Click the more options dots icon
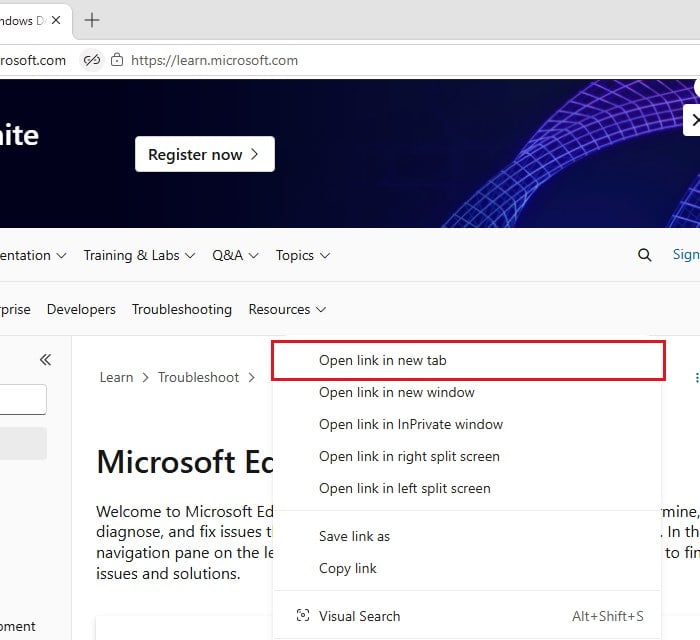This screenshot has height=640, width=700. point(696,378)
